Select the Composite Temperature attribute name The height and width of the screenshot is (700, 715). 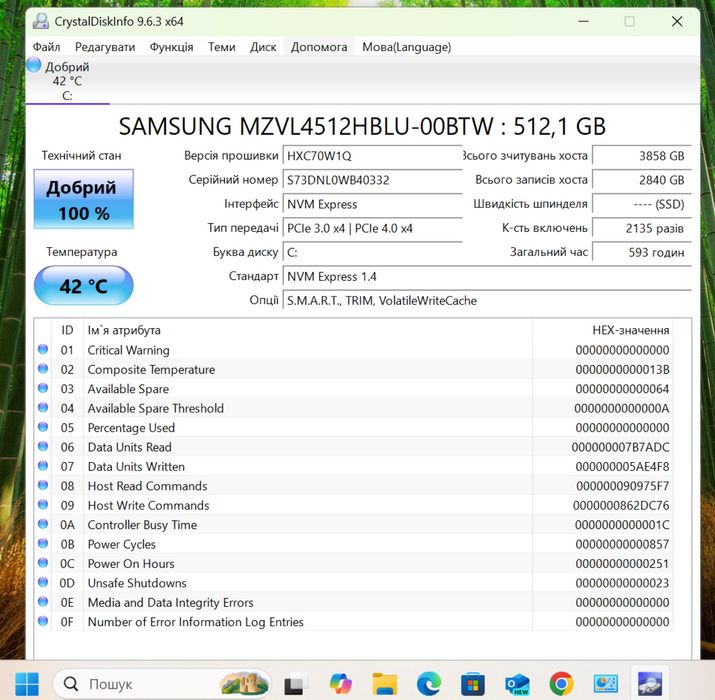tap(151, 369)
